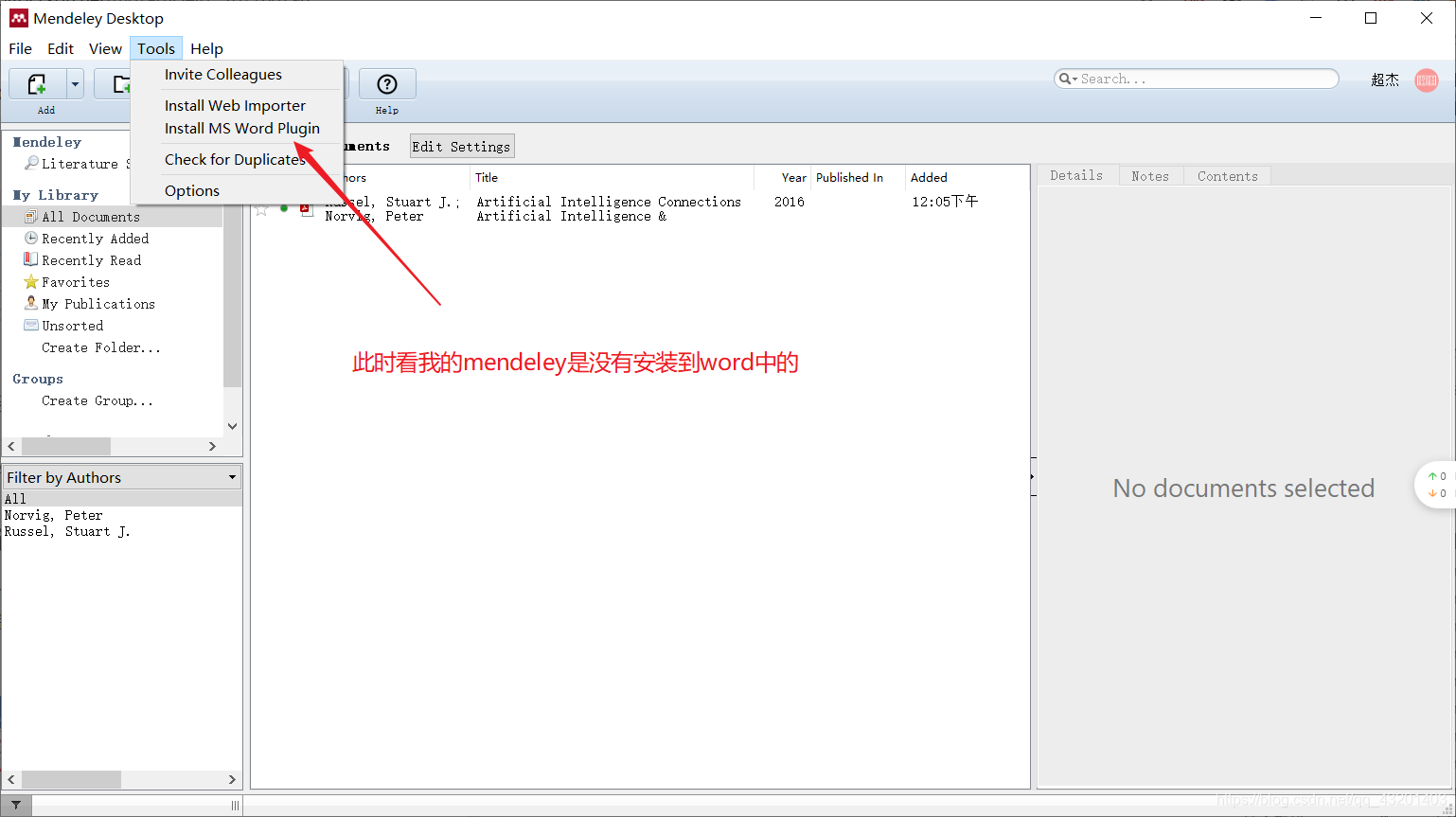This screenshot has width=1456, height=817.
Task: Switch to the Details tab
Action: coord(1076,175)
